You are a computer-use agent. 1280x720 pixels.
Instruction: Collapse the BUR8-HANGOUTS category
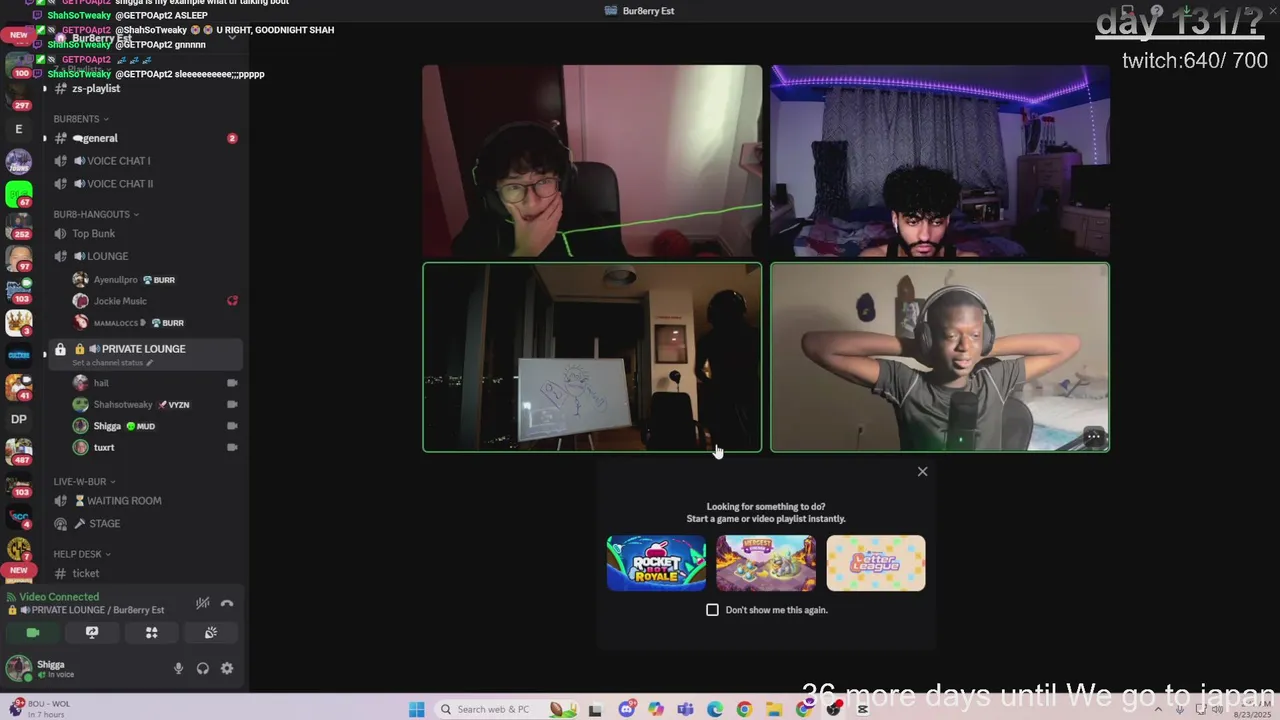[x=96, y=214]
